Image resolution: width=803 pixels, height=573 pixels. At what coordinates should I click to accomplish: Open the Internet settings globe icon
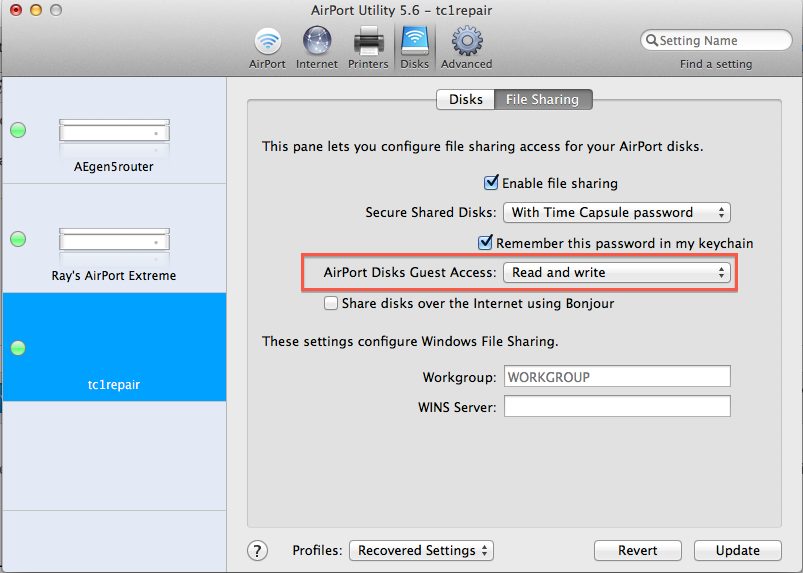(316, 48)
